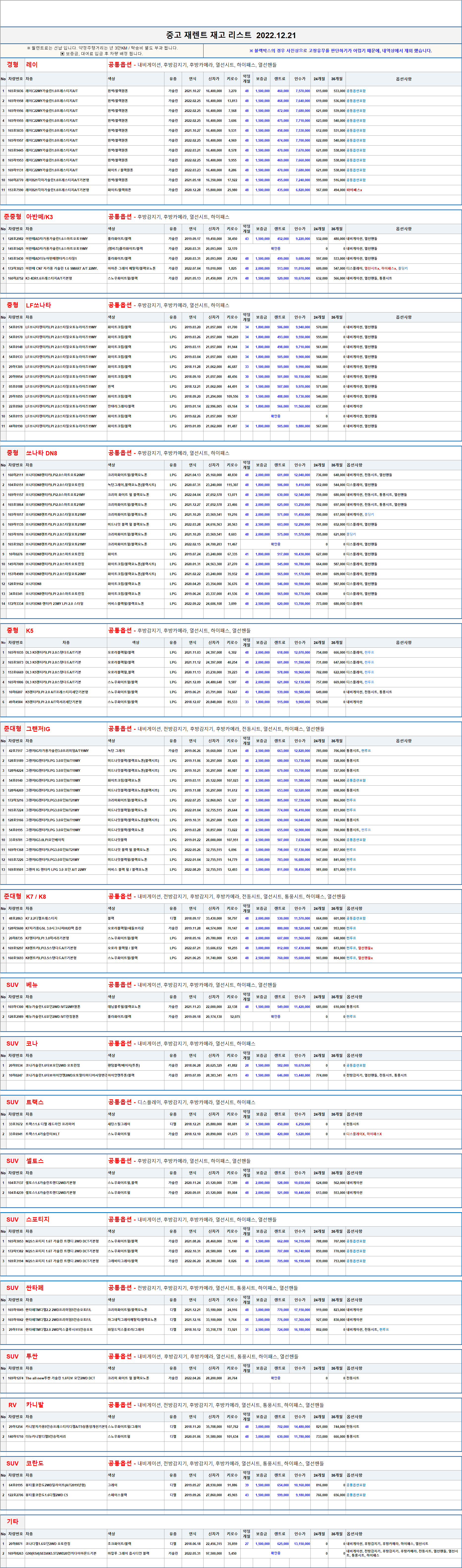Screen dimensions: 462x1568
Task: Select the "싼타페" section heading
Action: tap(35, 1288)
